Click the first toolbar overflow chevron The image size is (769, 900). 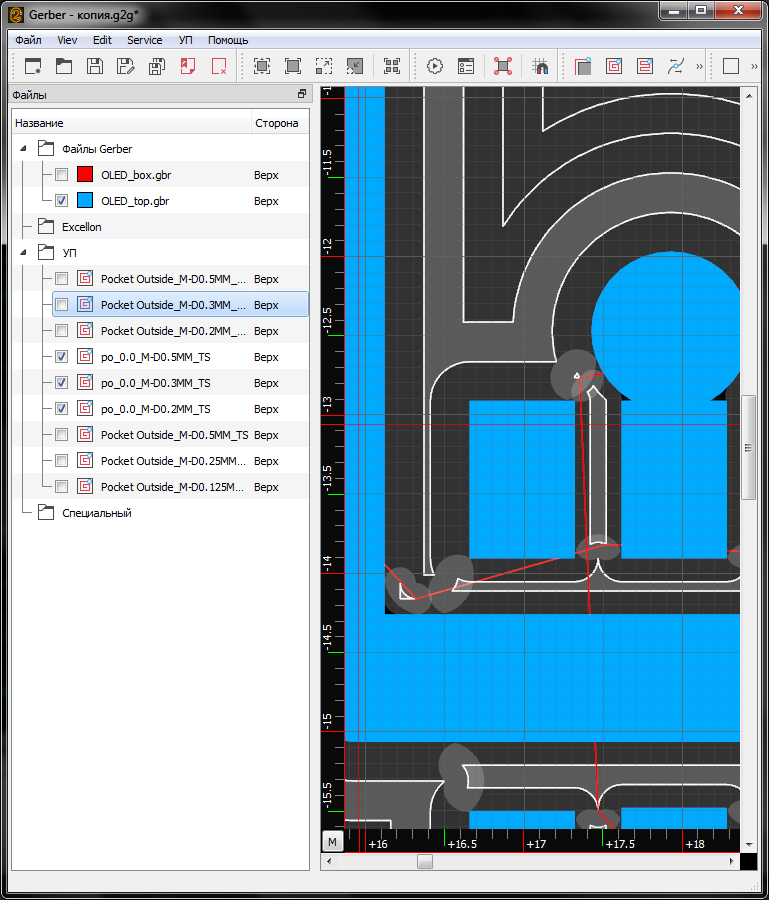pyautogui.click(x=699, y=66)
